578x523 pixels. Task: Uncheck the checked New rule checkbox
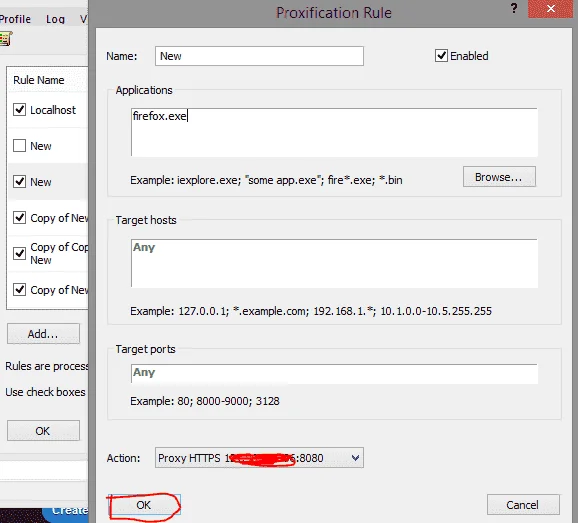(x=20, y=182)
